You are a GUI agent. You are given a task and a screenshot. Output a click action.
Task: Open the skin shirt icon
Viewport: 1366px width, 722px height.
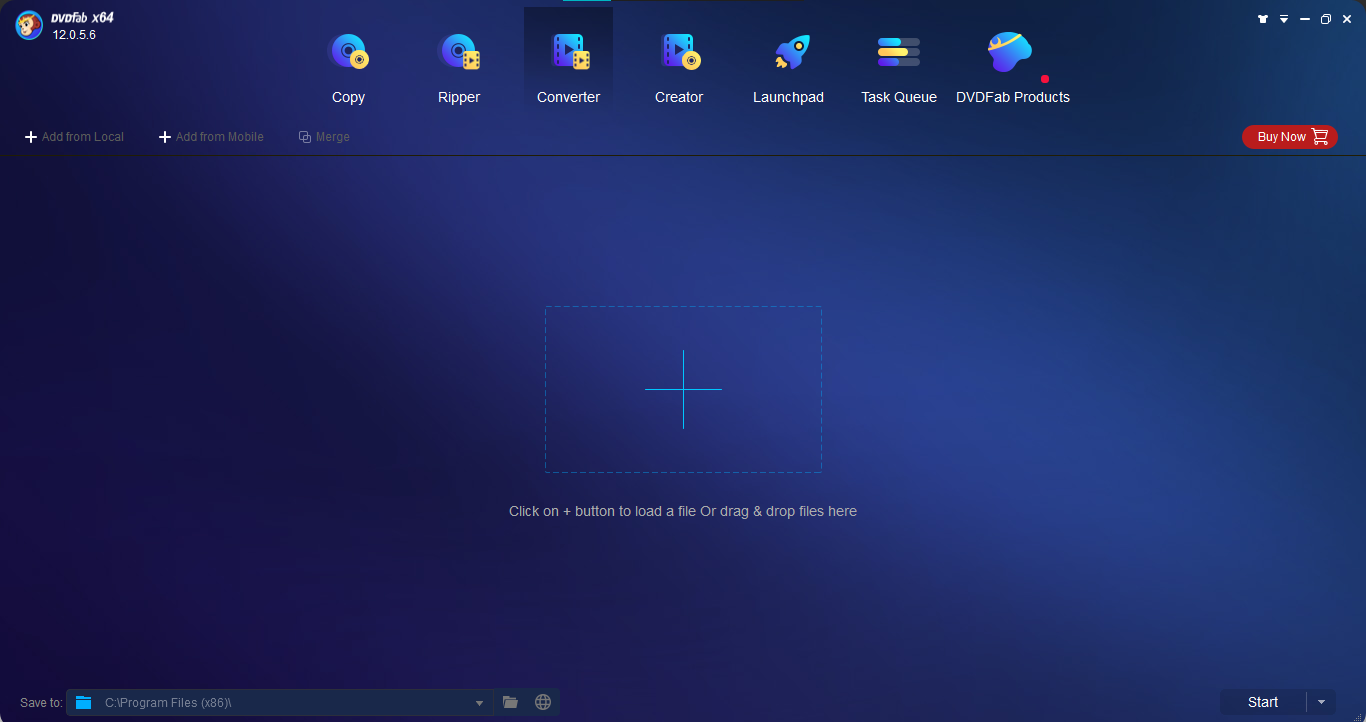tap(1263, 19)
